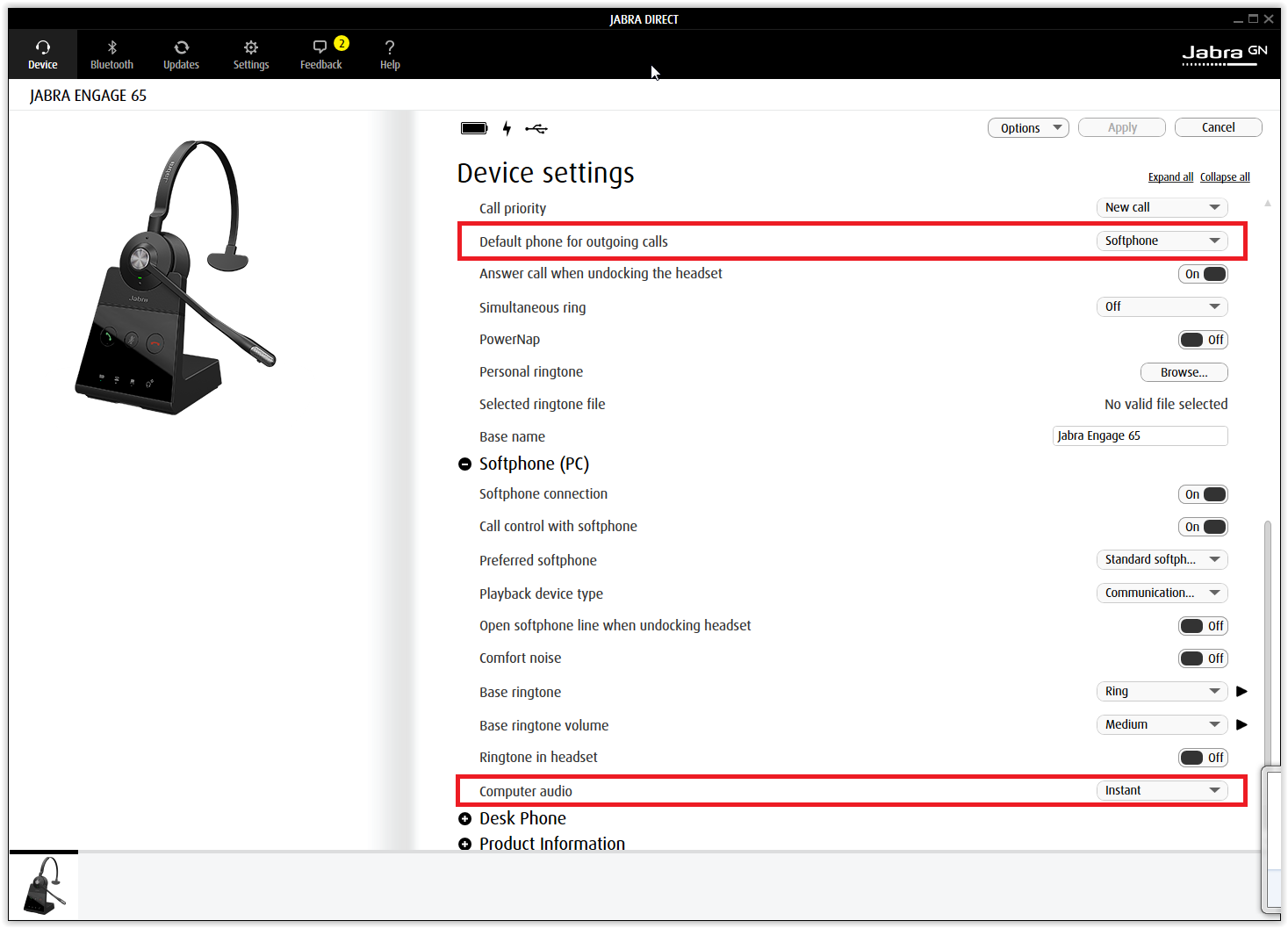Open Feedback with notification badge
Image resolution: width=1288 pixels, height=928 pixels.
click(321, 53)
